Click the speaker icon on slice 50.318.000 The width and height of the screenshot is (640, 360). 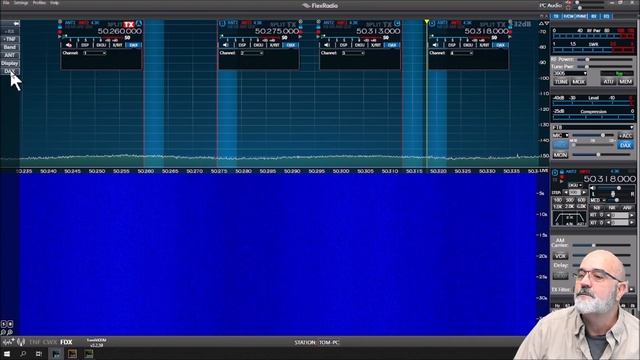pyautogui.click(x=436, y=45)
